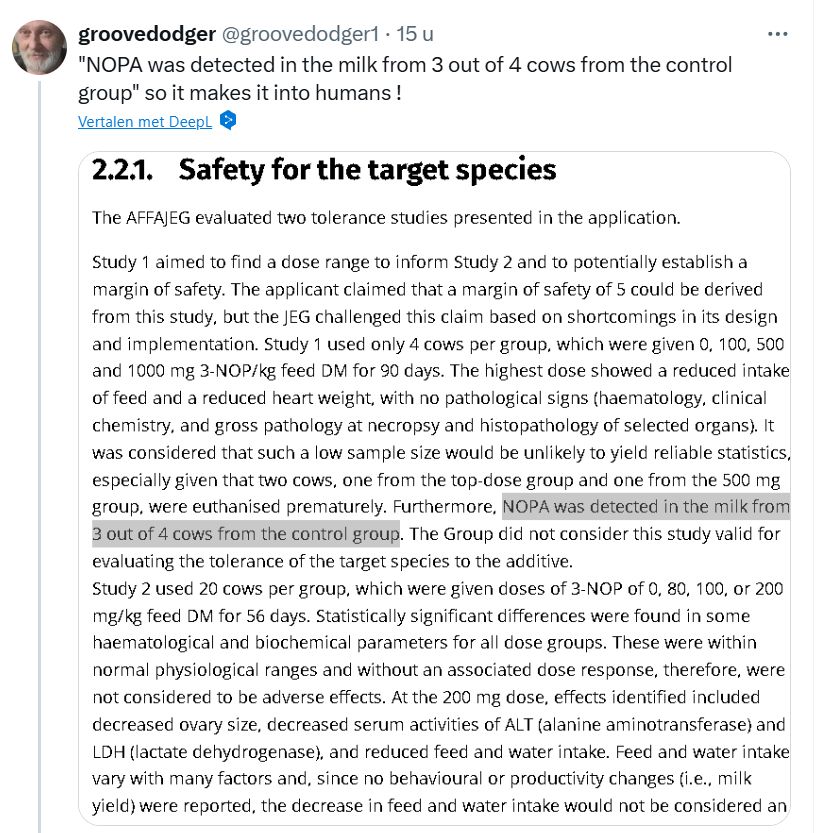Click the highlighted 3 out of 4 cows text
Viewport: 820px width, 833px height.
245,534
